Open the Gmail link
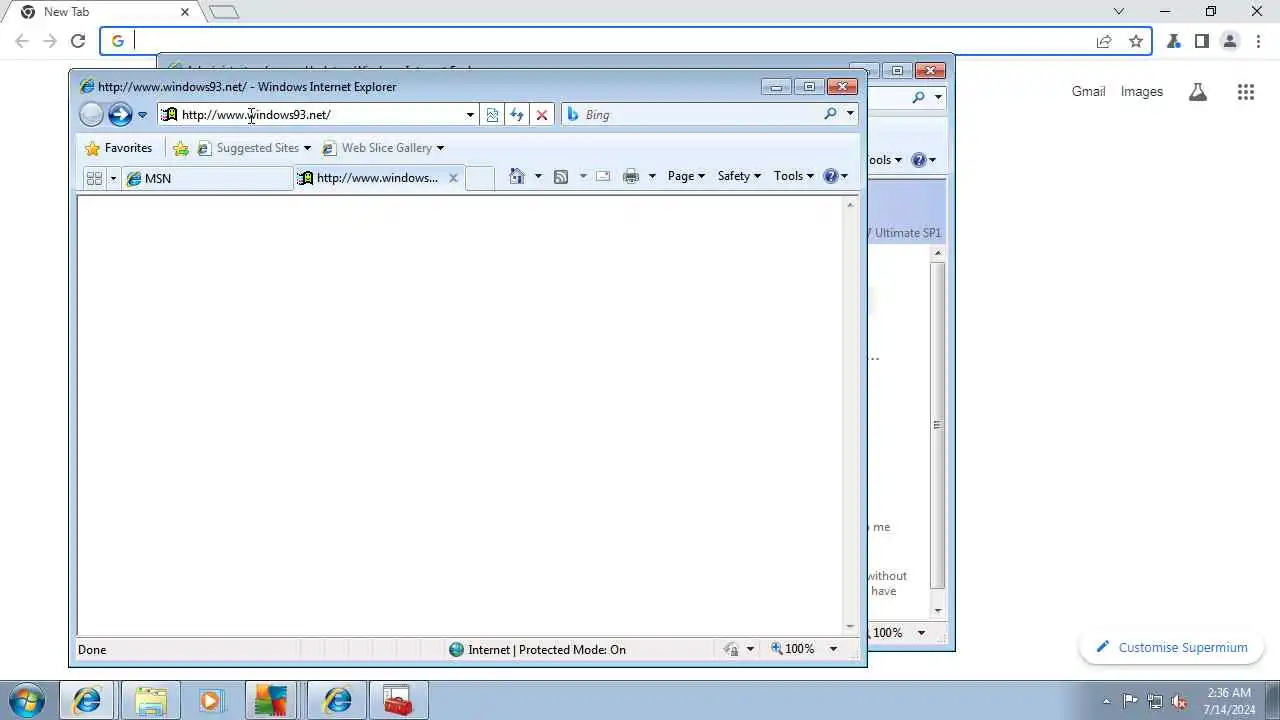1280x720 pixels. click(x=1088, y=91)
